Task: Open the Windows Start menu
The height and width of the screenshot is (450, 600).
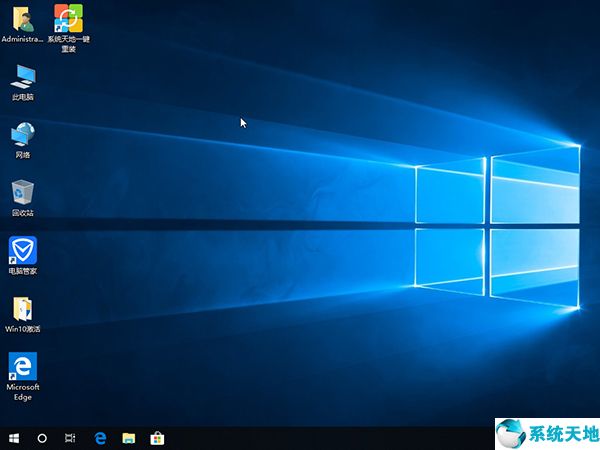Action: coord(14,438)
